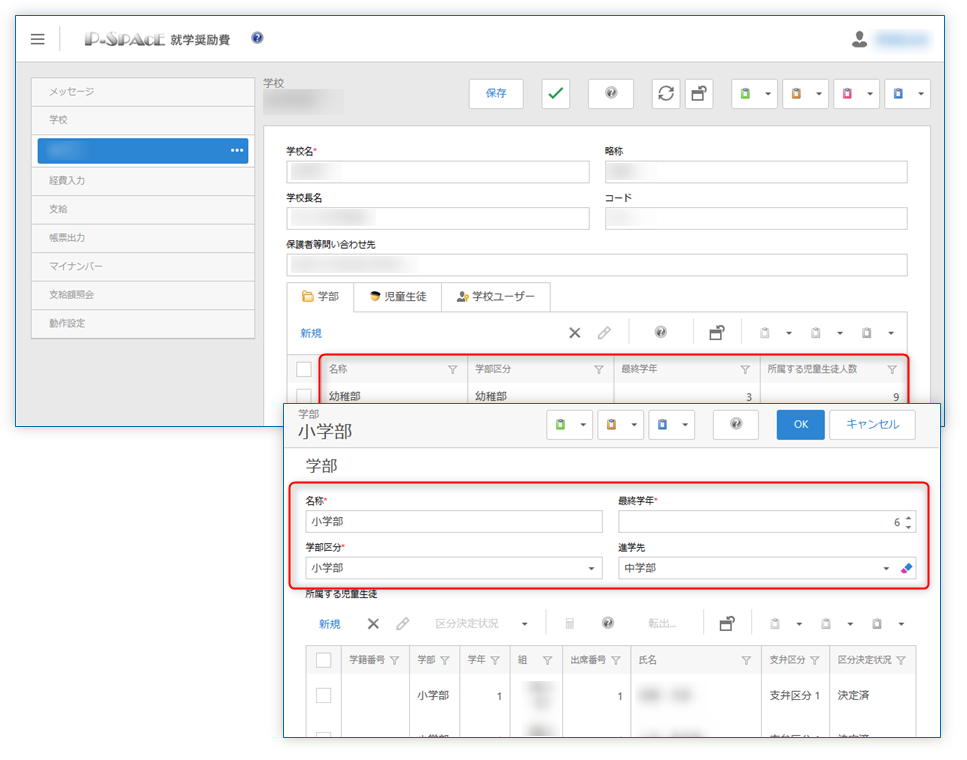Click help icon in 学部 tab toolbar
Screen dimensions: 967x760
point(660,332)
